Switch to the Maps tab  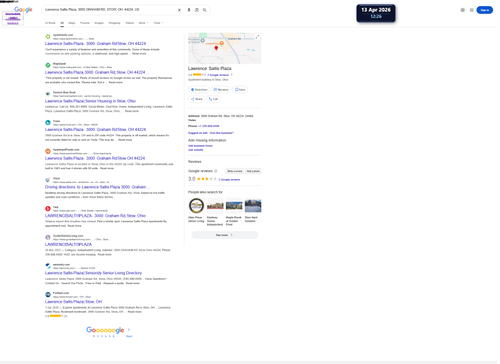[72, 23]
